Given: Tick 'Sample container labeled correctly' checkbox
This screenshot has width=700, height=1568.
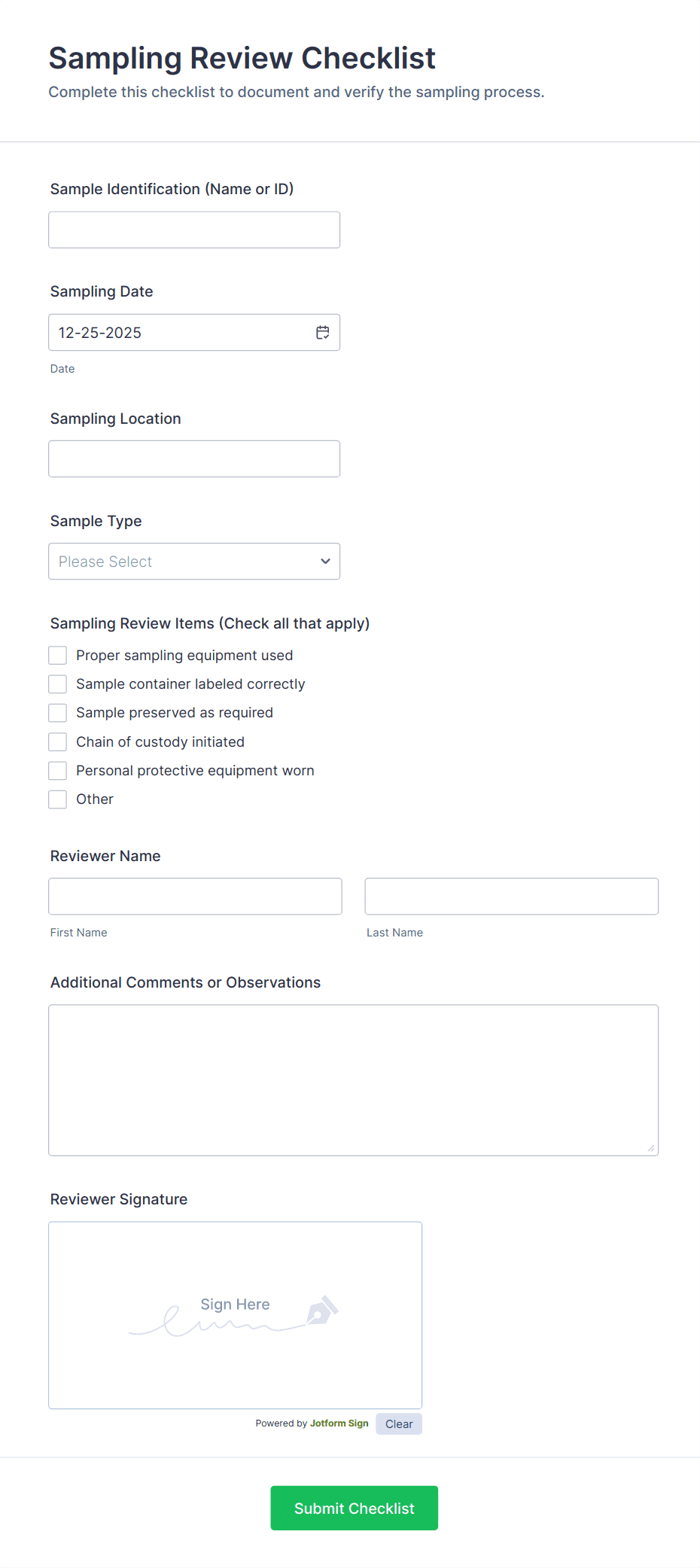Looking at the screenshot, I should 58,684.
